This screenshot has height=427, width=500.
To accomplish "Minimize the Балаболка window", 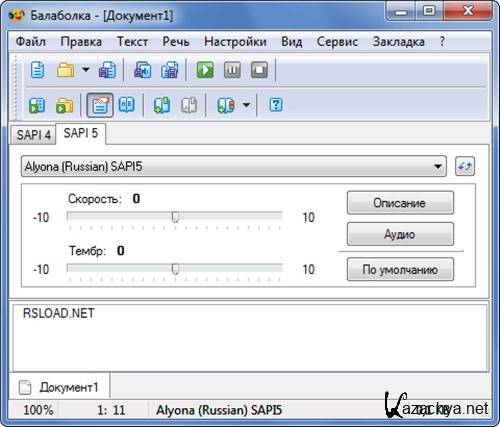I will [x=400, y=12].
